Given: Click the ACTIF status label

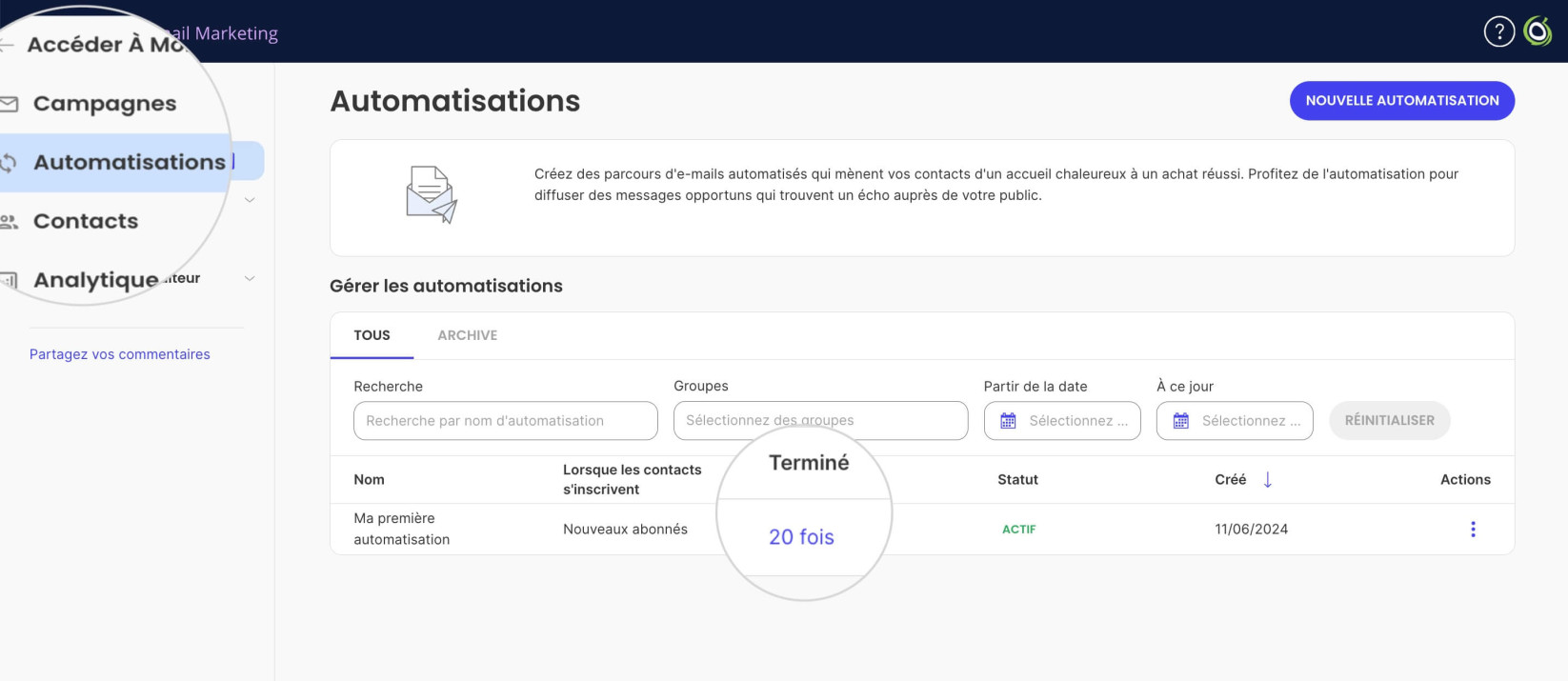Looking at the screenshot, I should 1019,530.
